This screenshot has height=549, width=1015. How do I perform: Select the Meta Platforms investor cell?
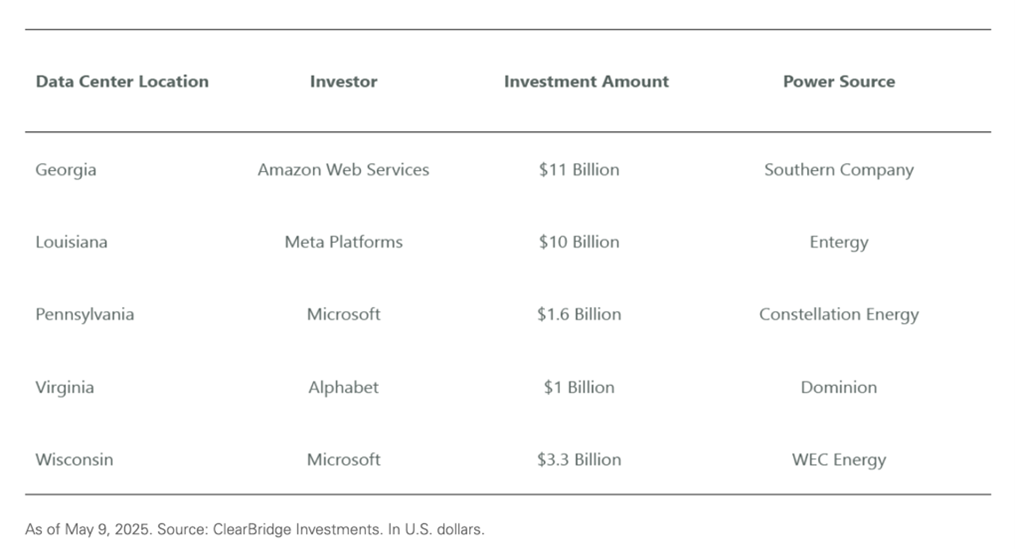coord(343,242)
